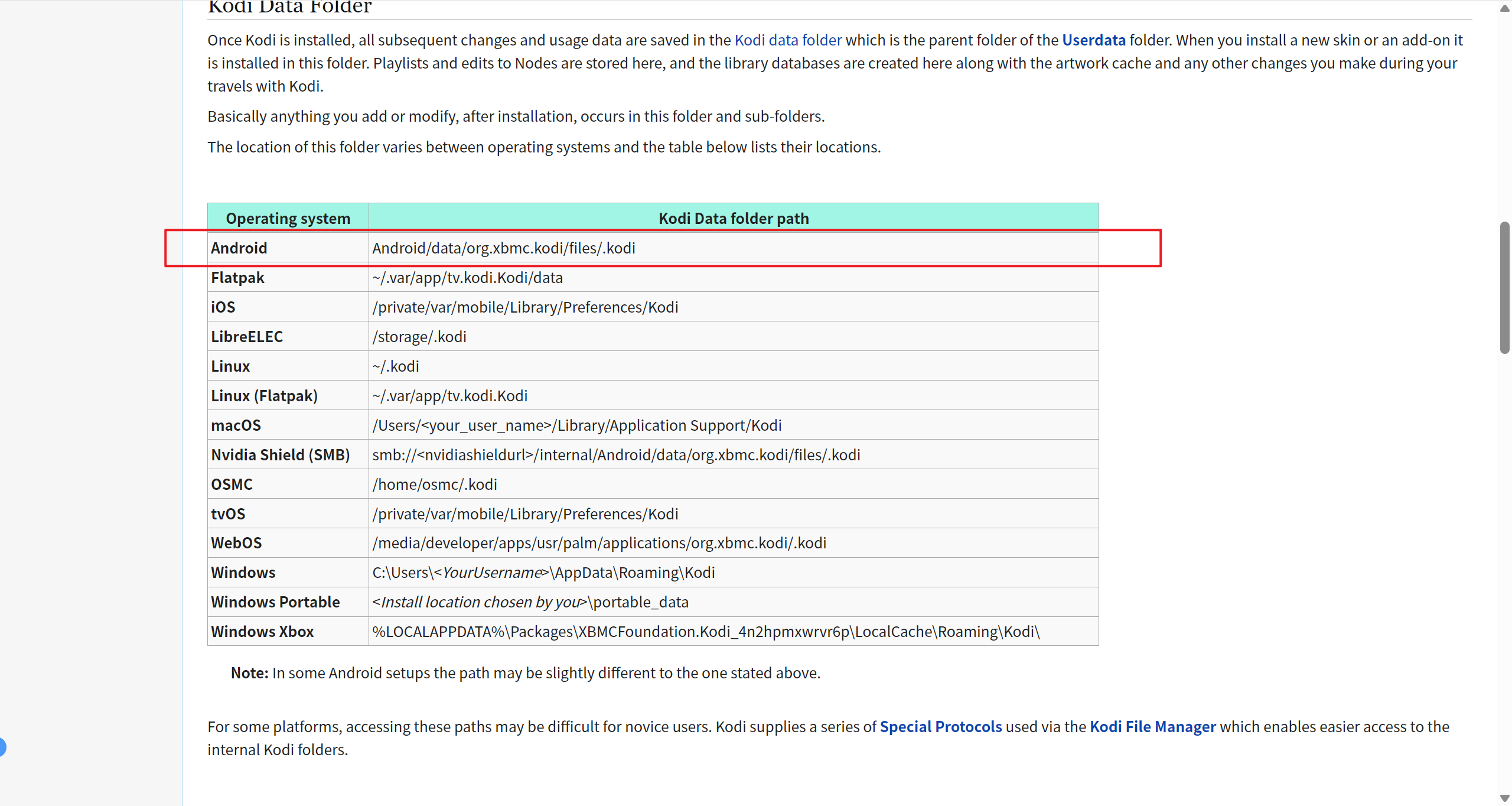The image size is (1512, 806).
Task: Click the Windows Xbox LocalCache path
Action: 705,631
